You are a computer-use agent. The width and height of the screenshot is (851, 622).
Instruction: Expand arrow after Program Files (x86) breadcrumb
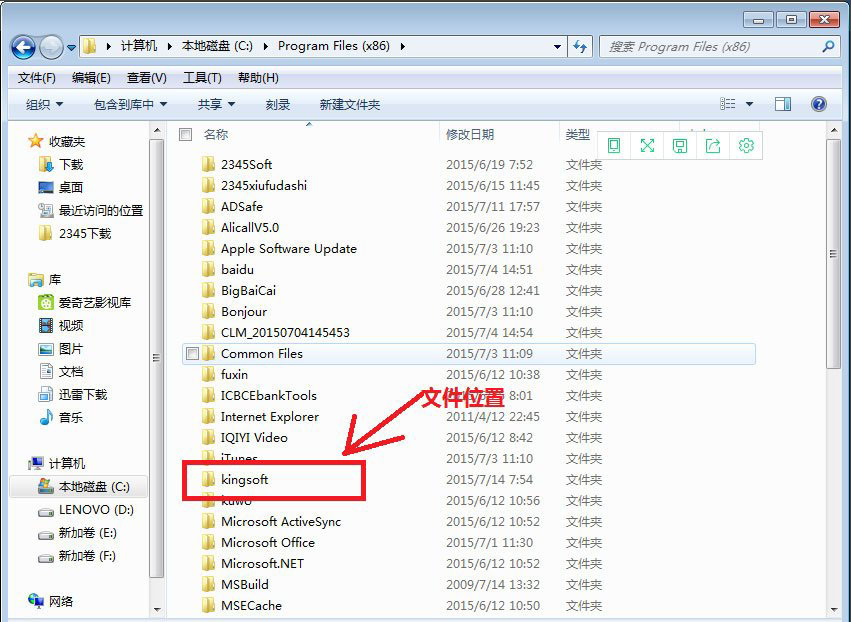click(x=403, y=47)
